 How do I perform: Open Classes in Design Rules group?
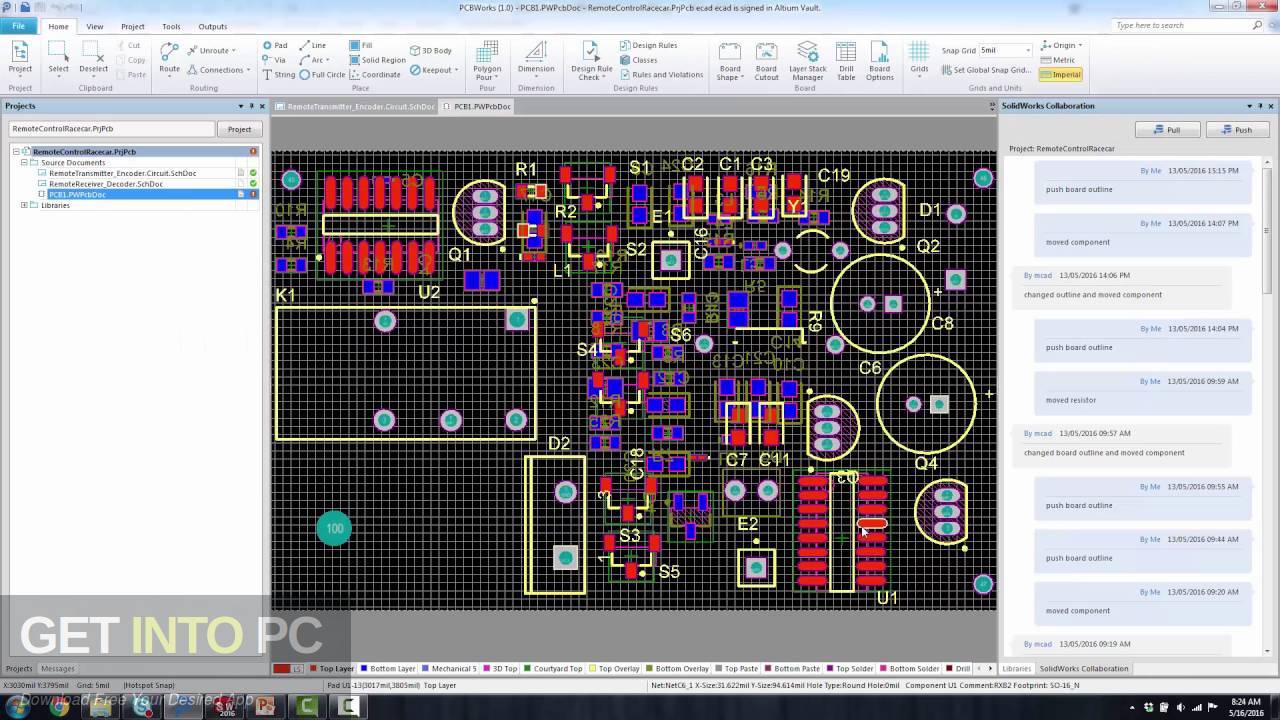coord(638,60)
